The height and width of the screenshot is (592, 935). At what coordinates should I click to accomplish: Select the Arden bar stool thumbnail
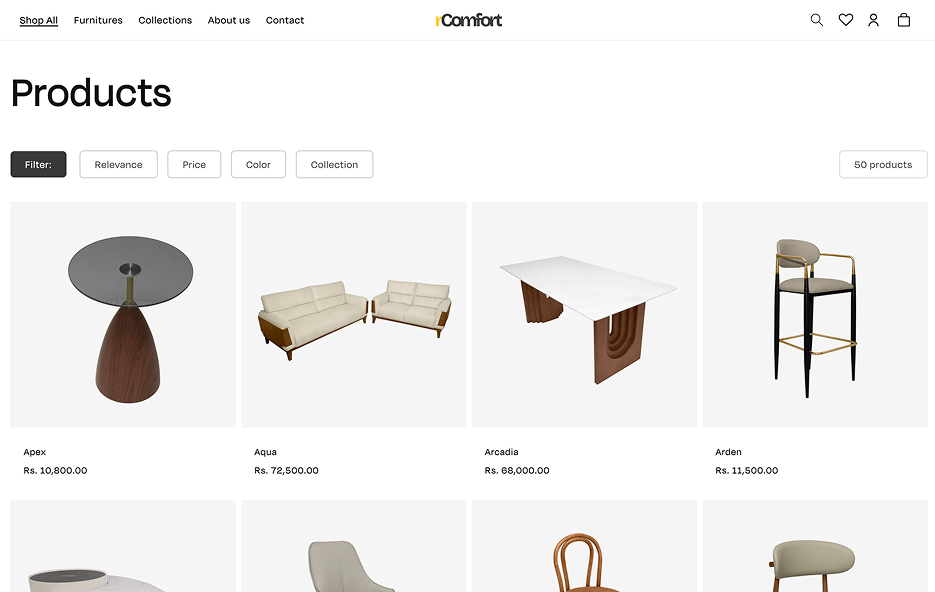click(x=815, y=315)
